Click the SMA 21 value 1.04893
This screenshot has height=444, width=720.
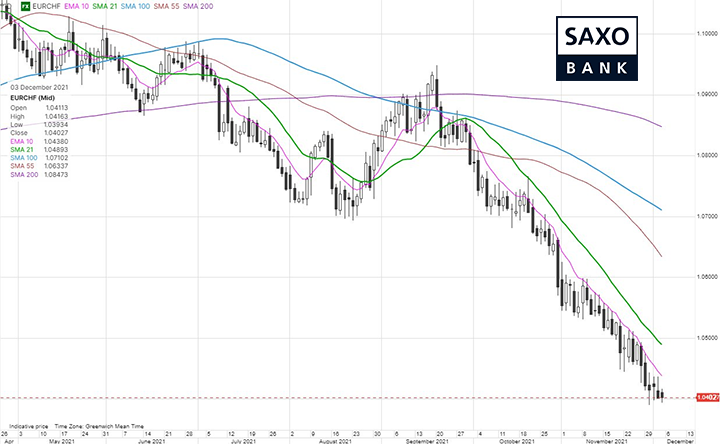coord(56,150)
